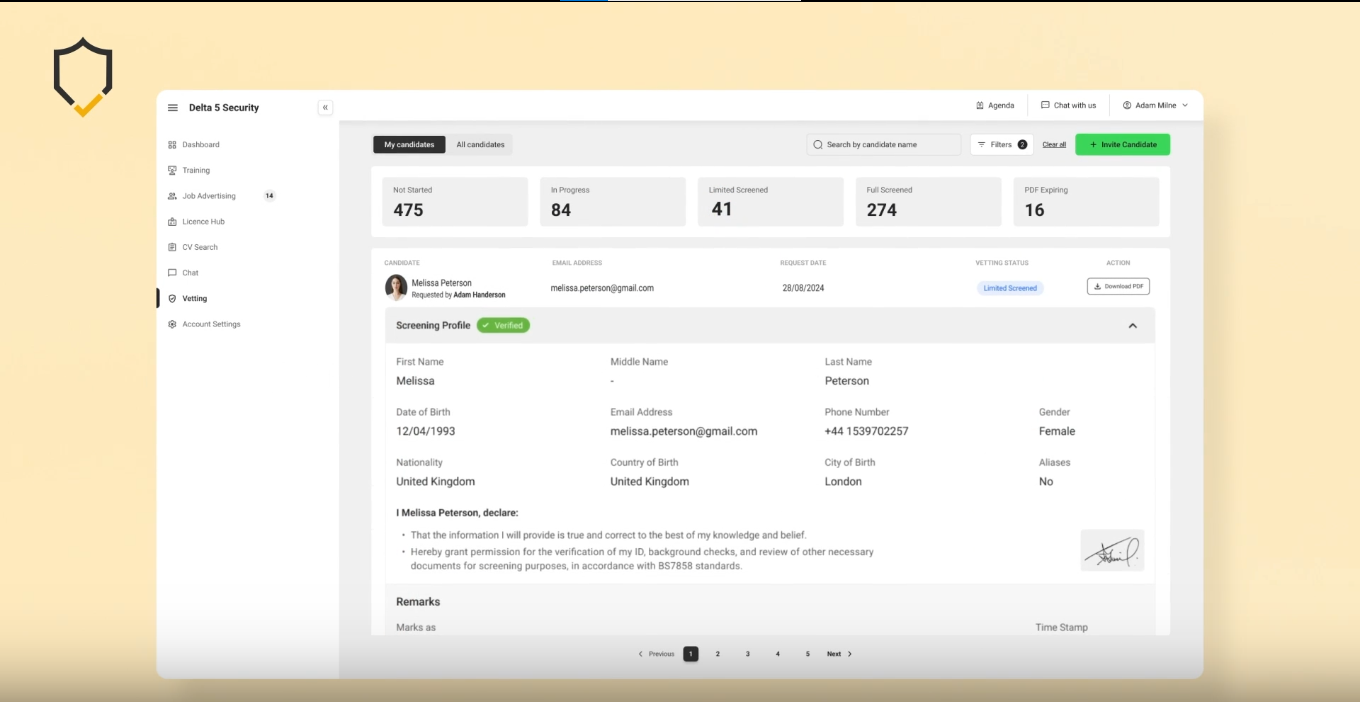The width and height of the screenshot is (1360, 702).
Task: Open the Vetting menu item
Action: [193, 298]
